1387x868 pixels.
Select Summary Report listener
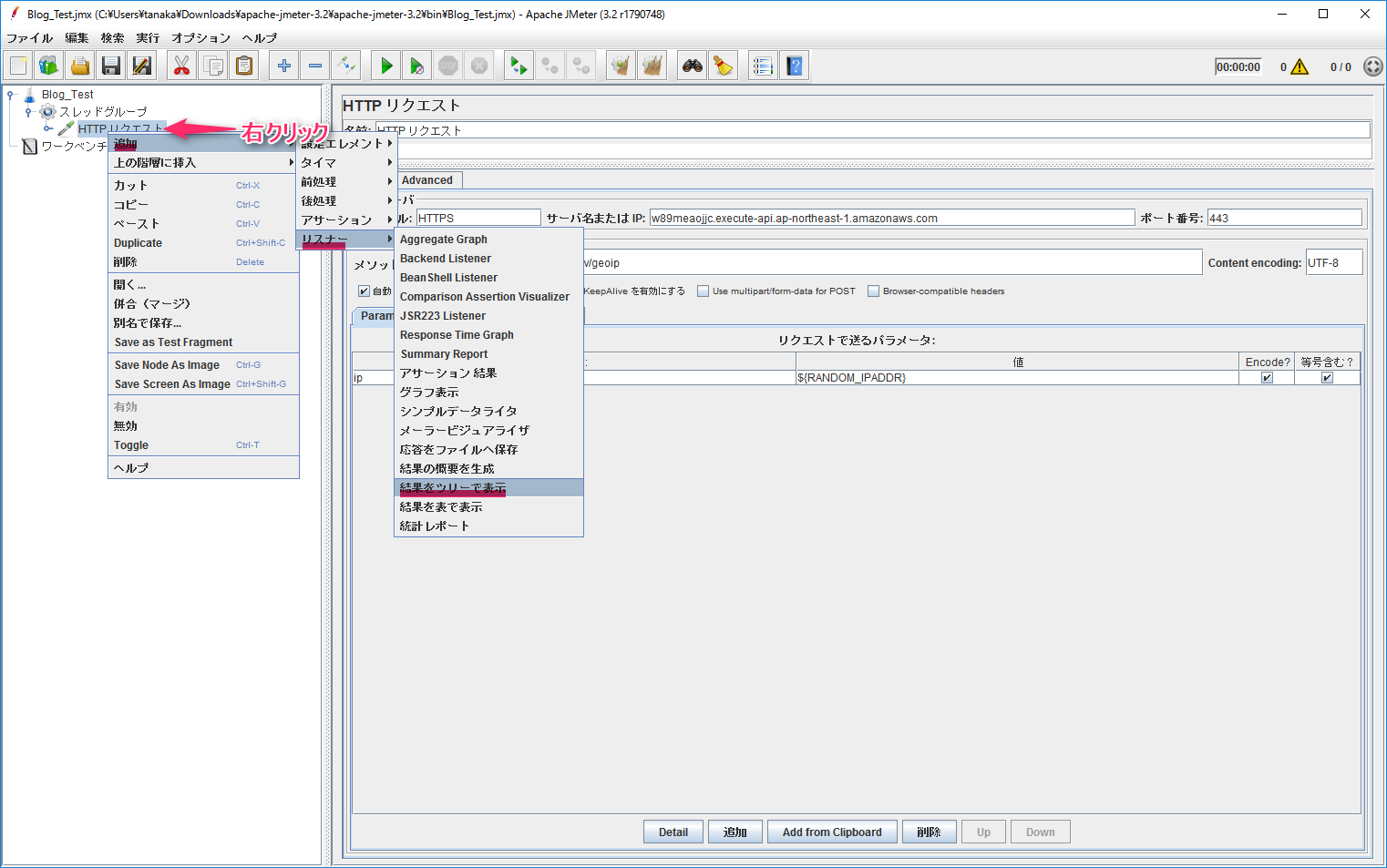488,354
